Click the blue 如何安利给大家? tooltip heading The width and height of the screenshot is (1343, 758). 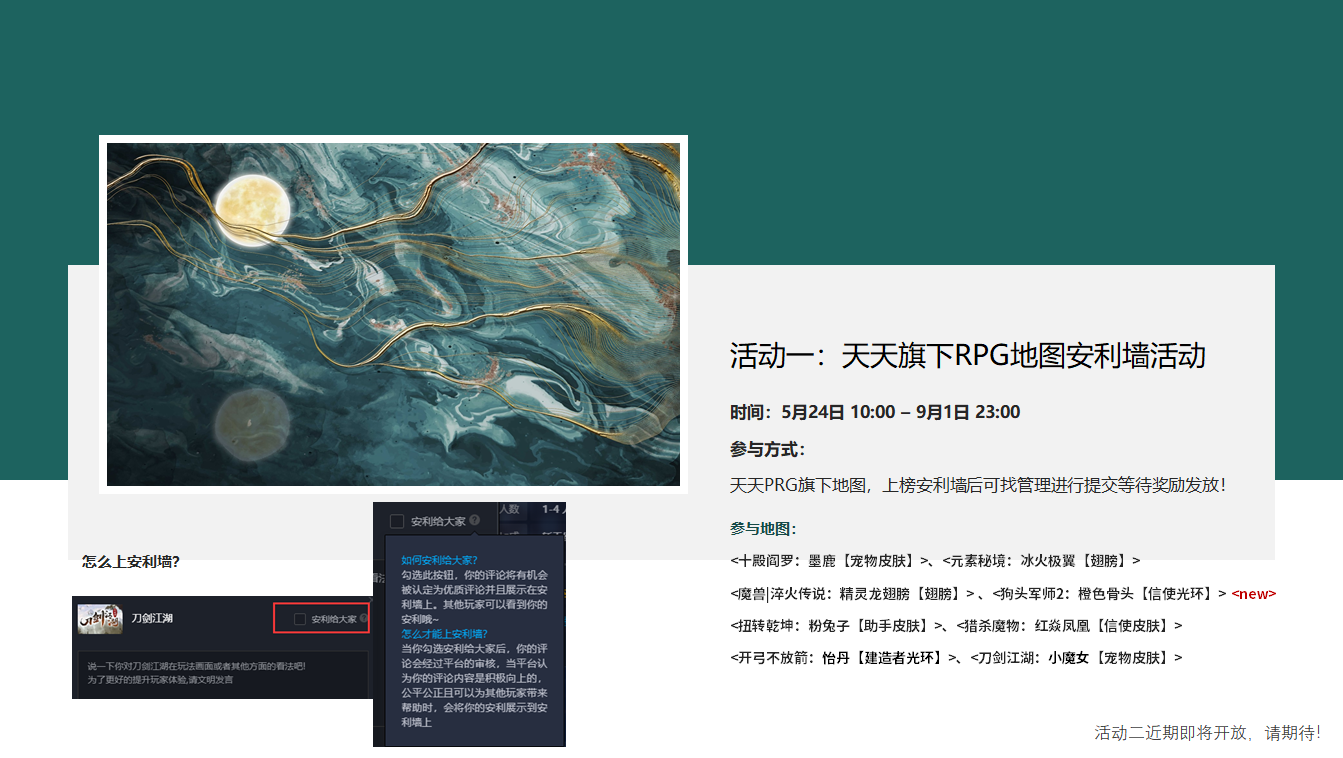point(439,560)
